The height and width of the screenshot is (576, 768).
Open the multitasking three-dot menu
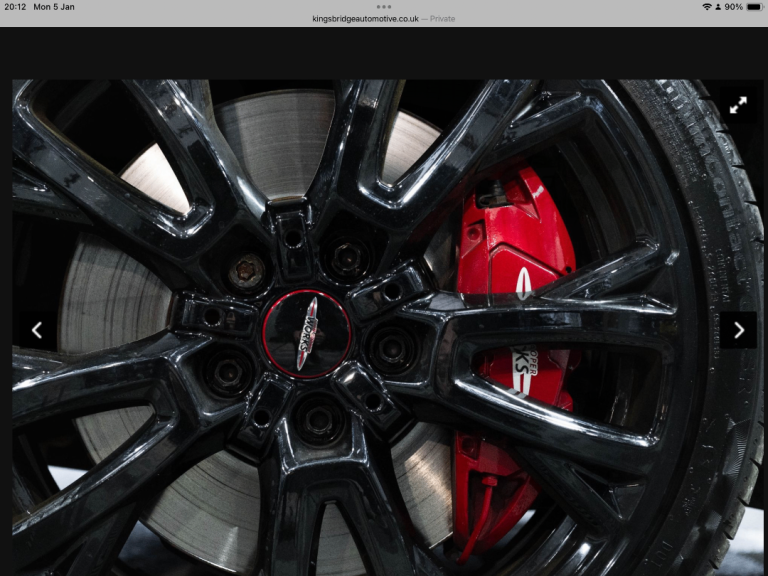pyautogui.click(x=384, y=6)
